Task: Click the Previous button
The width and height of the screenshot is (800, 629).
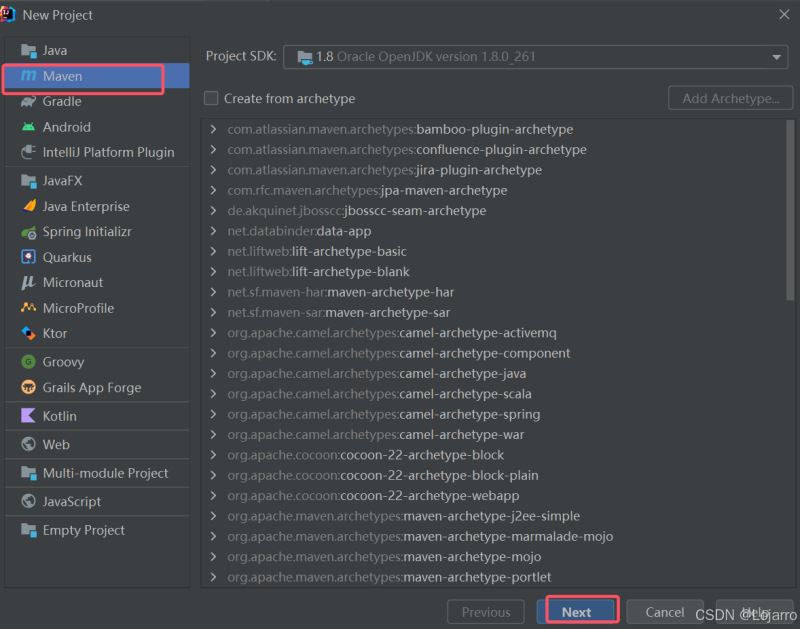Action: [486, 612]
